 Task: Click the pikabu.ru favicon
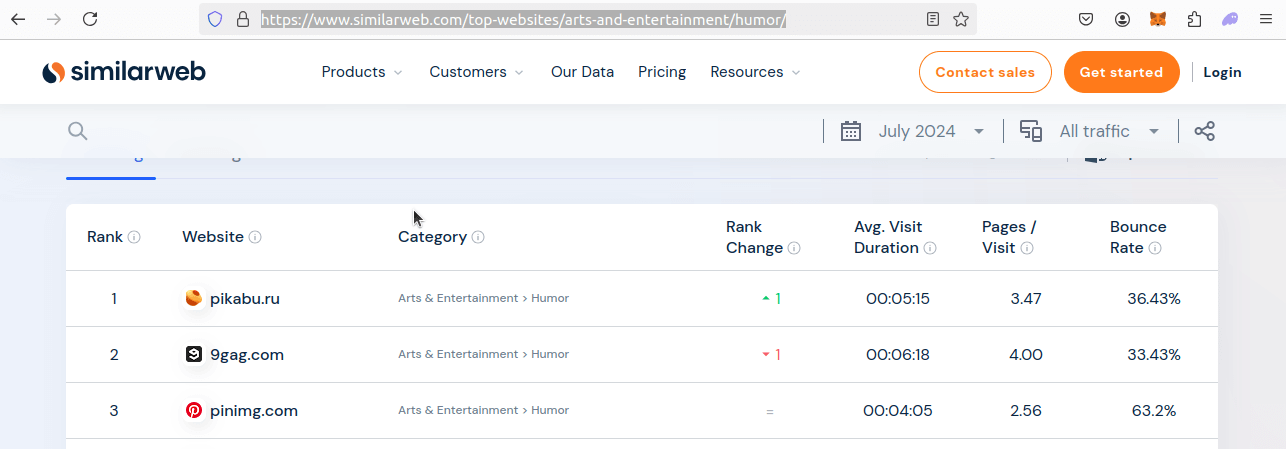(194, 298)
